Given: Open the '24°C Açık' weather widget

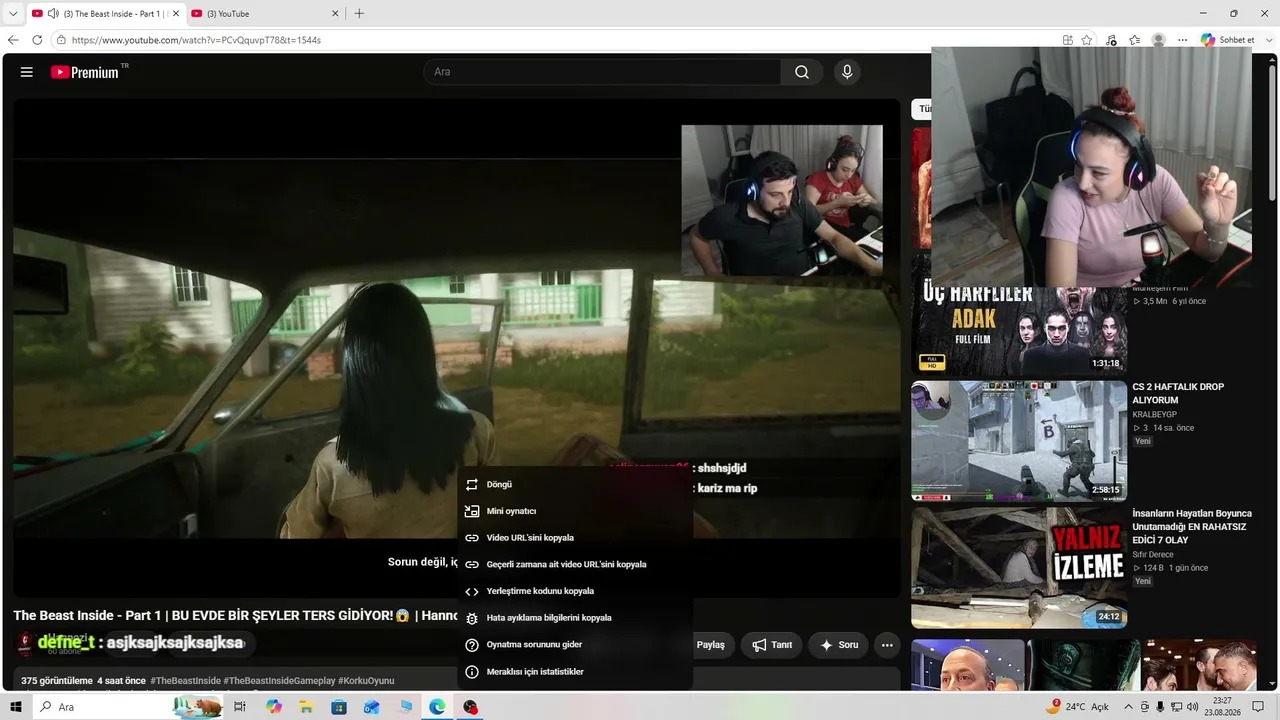Looking at the screenshot, I should pos(1079,707).
